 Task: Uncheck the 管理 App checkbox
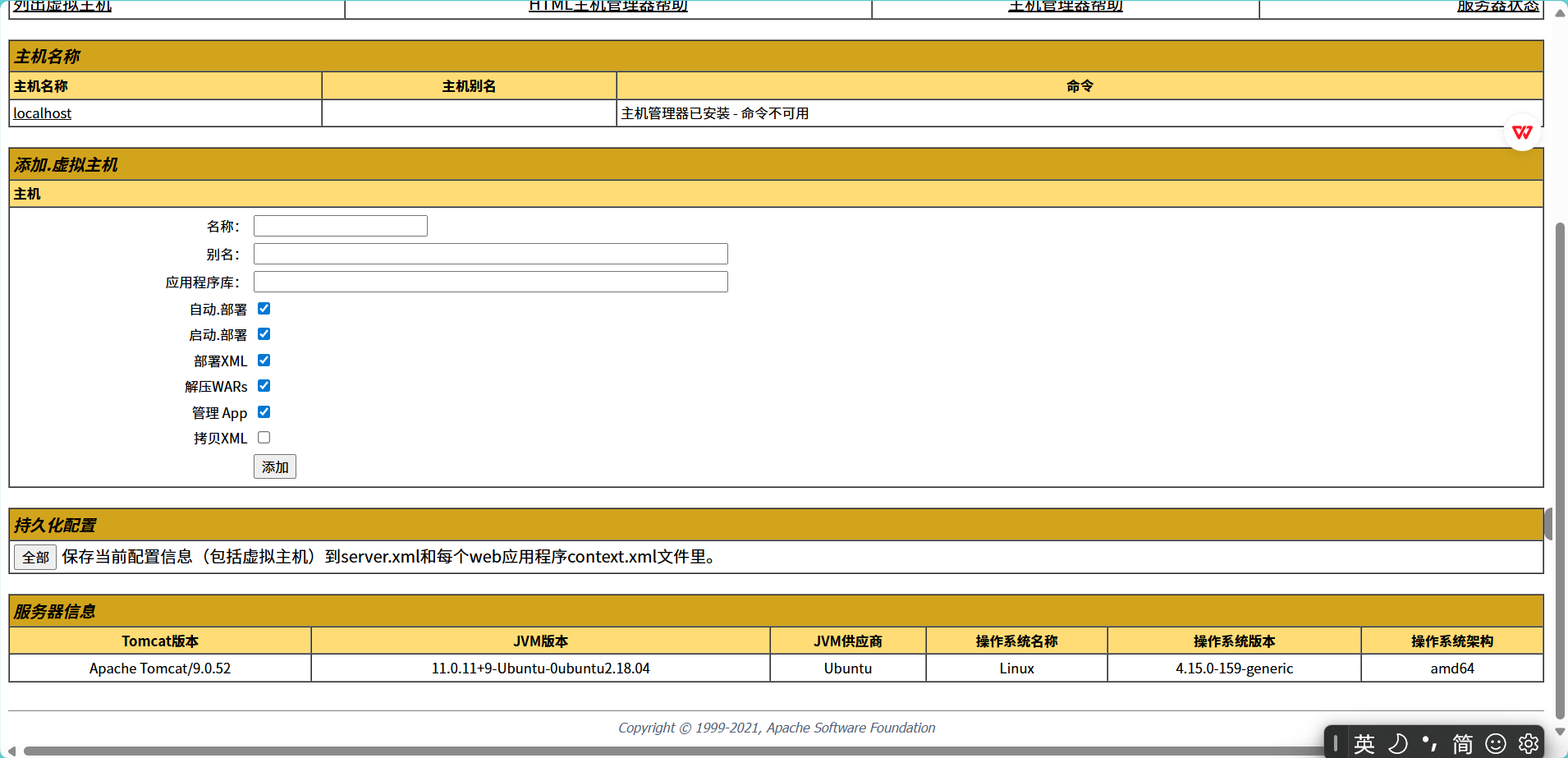tap(264, 412)
